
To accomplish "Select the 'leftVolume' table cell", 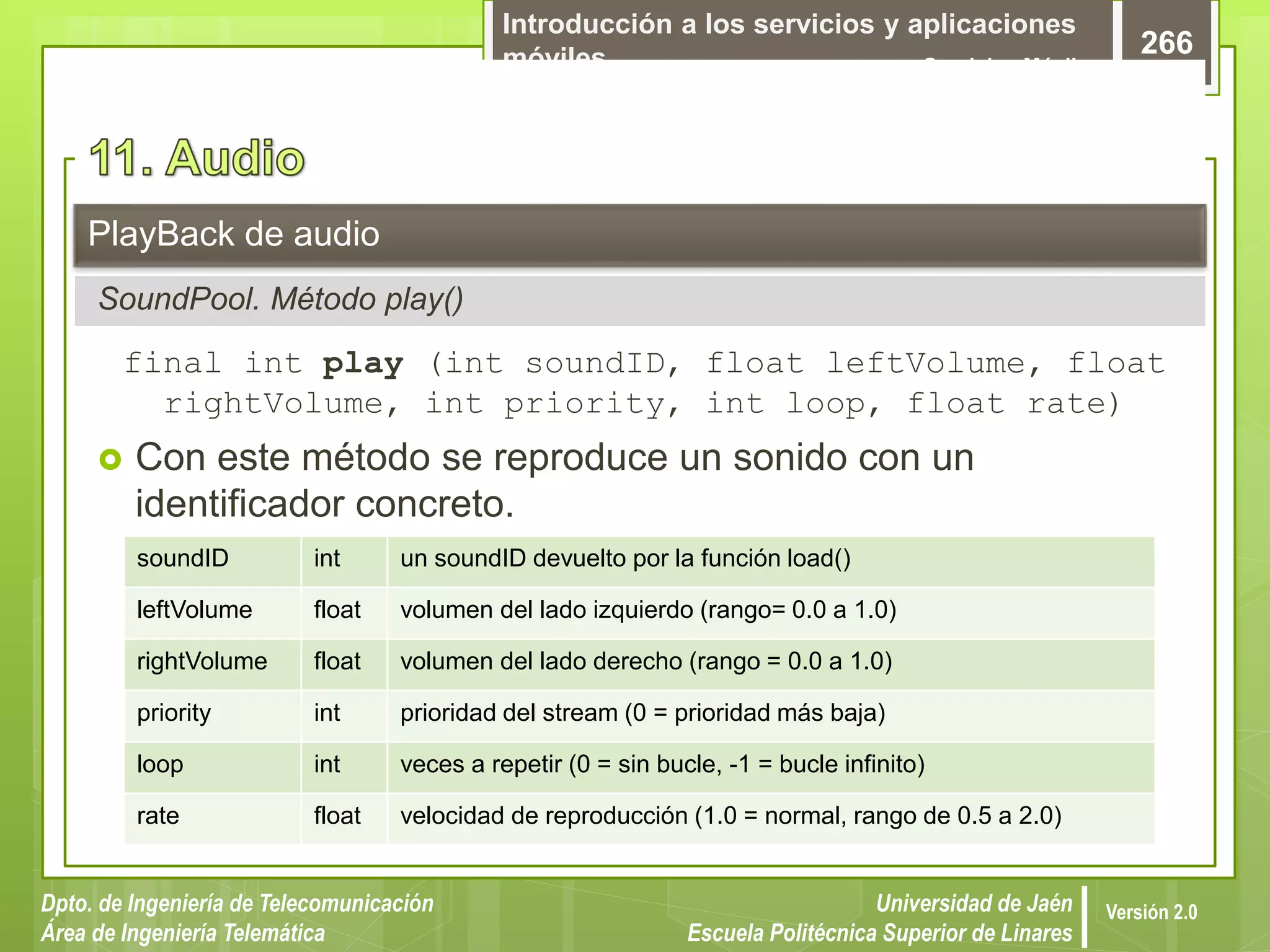I will 213,612.
